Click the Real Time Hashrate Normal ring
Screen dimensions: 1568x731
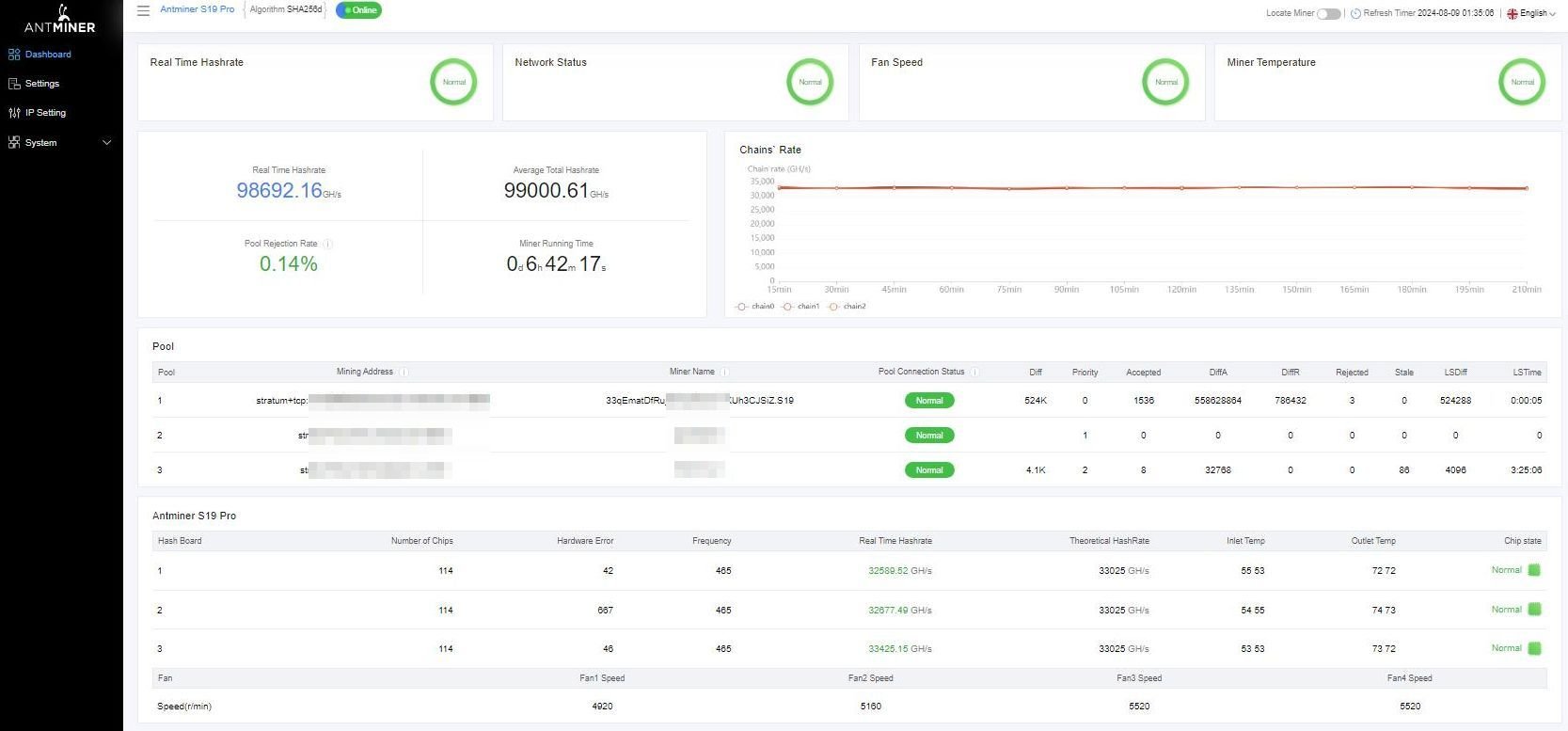tap(454, 82)
